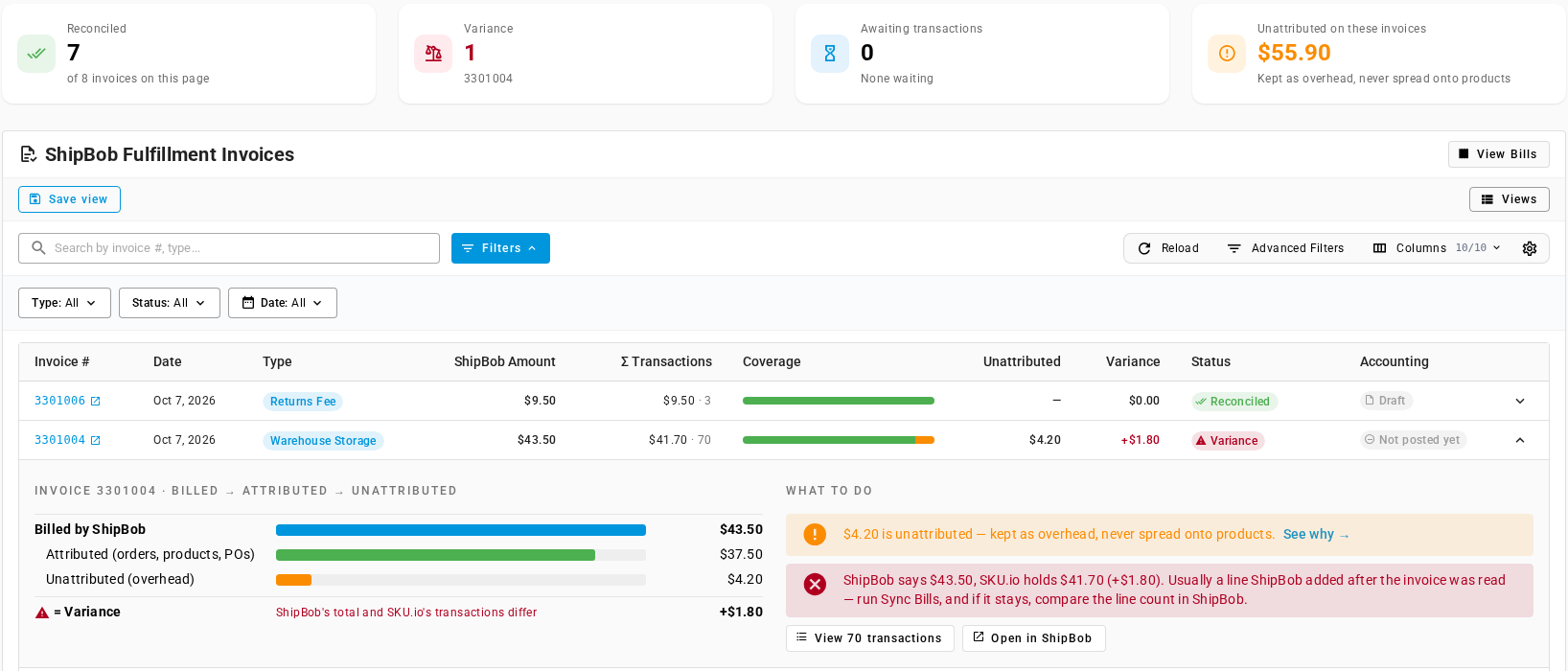Open the Columns 10/10 selector
Viewport: 1568px width, 671px height.
(x=1437, y=248)
